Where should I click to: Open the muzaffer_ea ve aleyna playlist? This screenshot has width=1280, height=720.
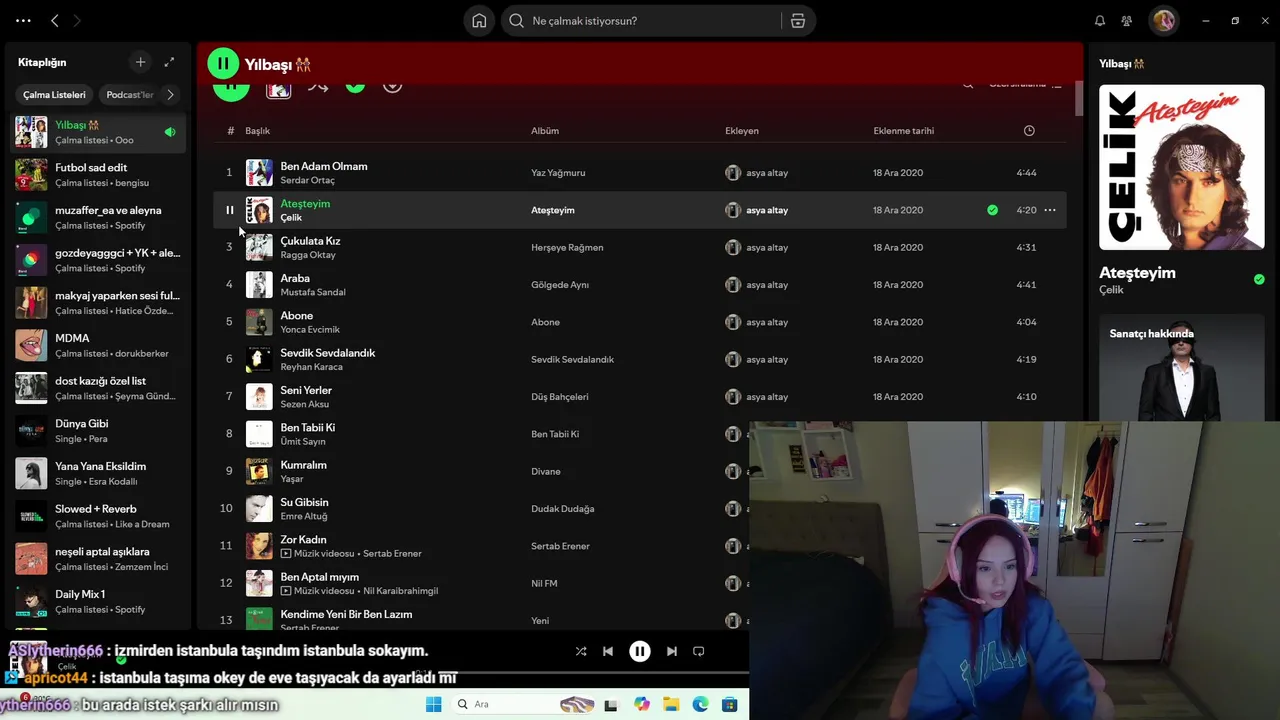pos(99,218)
